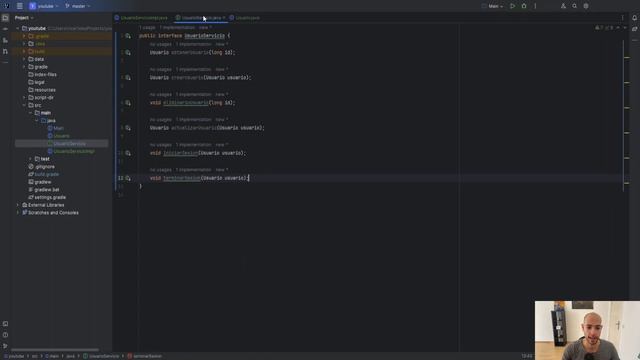Open UsuarioServicioImpl in project tree
Screen dimensions: 640x360
[x=71, y=151]
